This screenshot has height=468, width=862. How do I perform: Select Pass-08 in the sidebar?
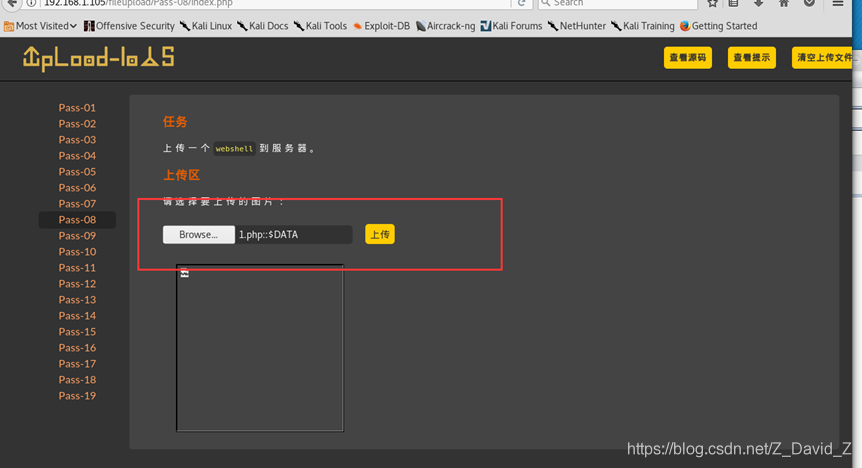(x=77, y=219)
